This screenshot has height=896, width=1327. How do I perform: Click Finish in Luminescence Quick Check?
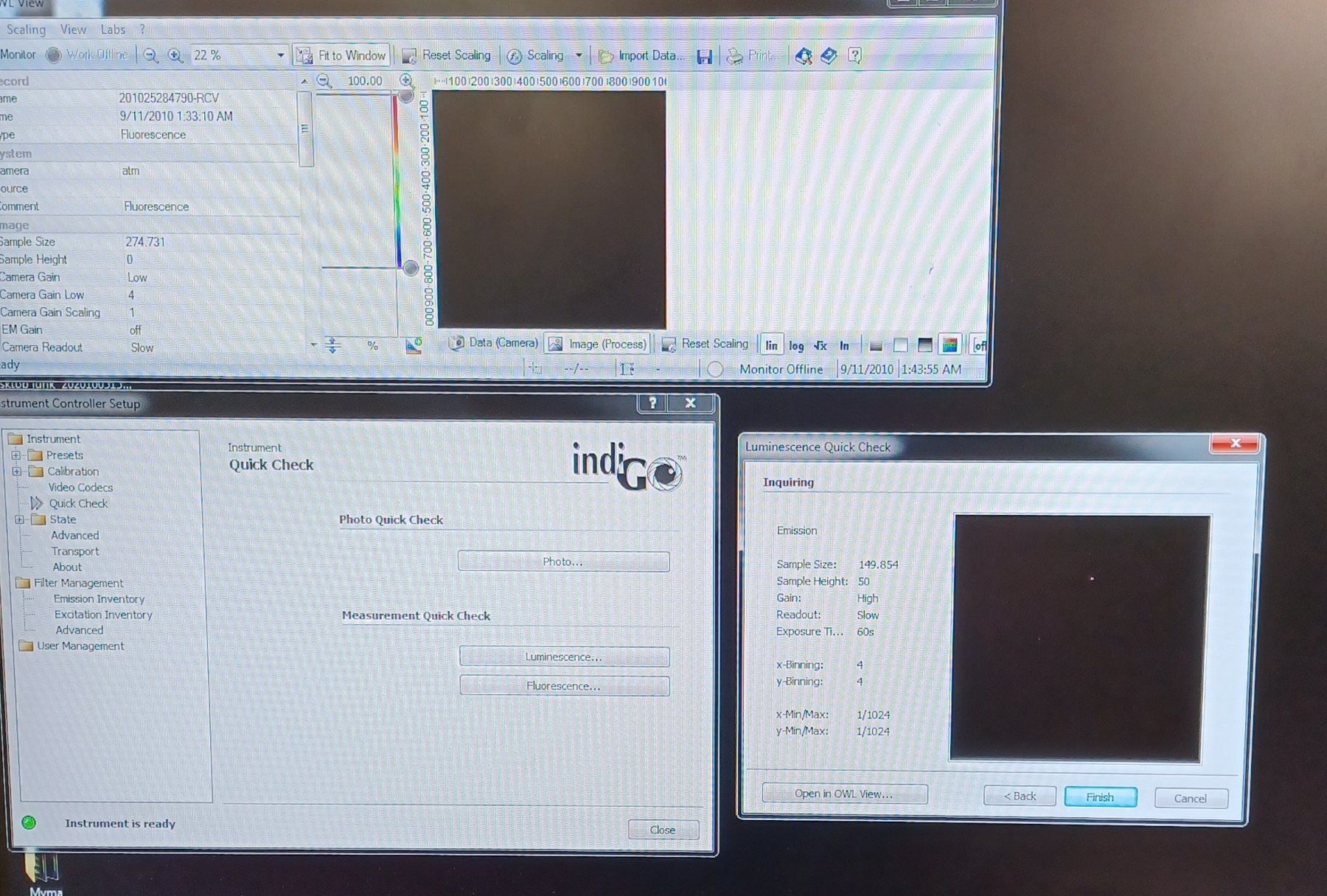1100,797
